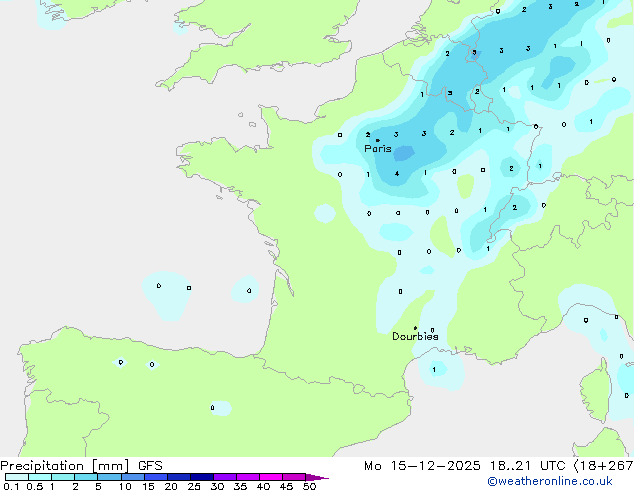Select the 2–5 mm legend swatch

point(86,477)
